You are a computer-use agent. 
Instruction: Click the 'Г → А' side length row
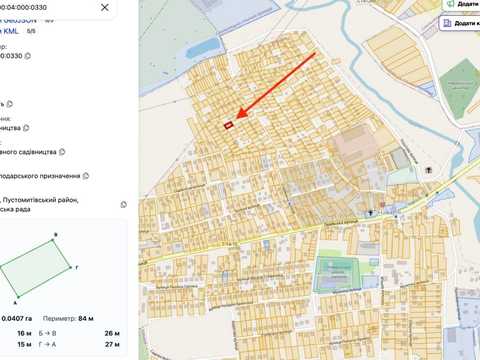pos(79,344)
